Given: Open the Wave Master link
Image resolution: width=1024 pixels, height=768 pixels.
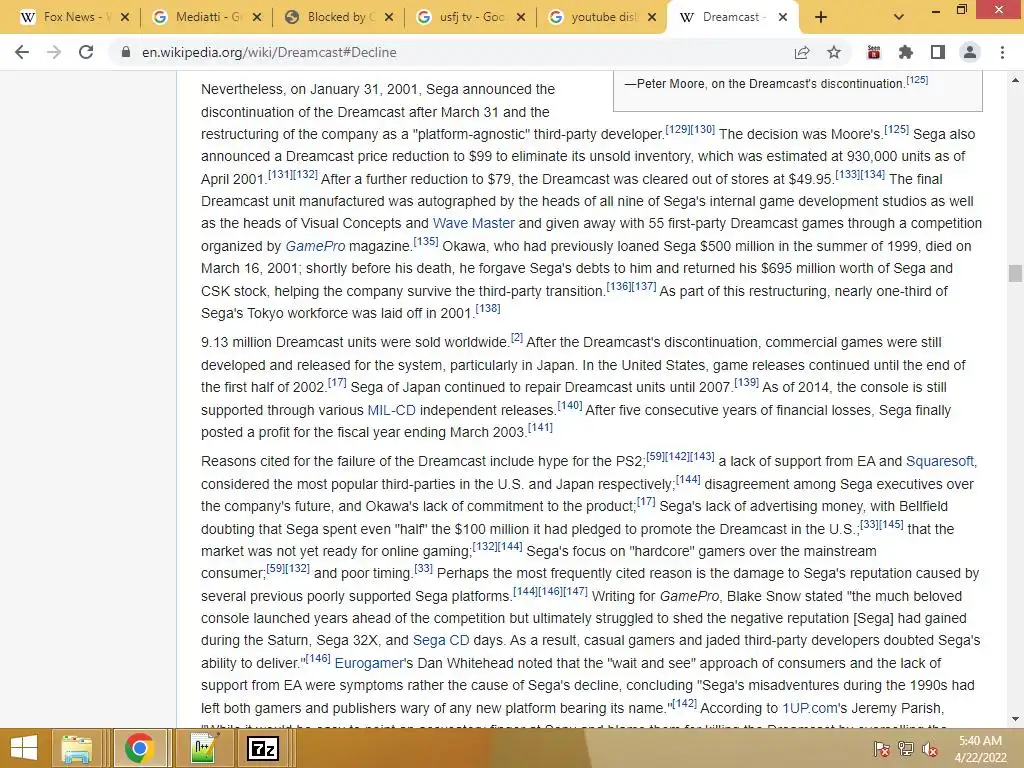Looking at the screenshot, I should (x=473, y=223).
